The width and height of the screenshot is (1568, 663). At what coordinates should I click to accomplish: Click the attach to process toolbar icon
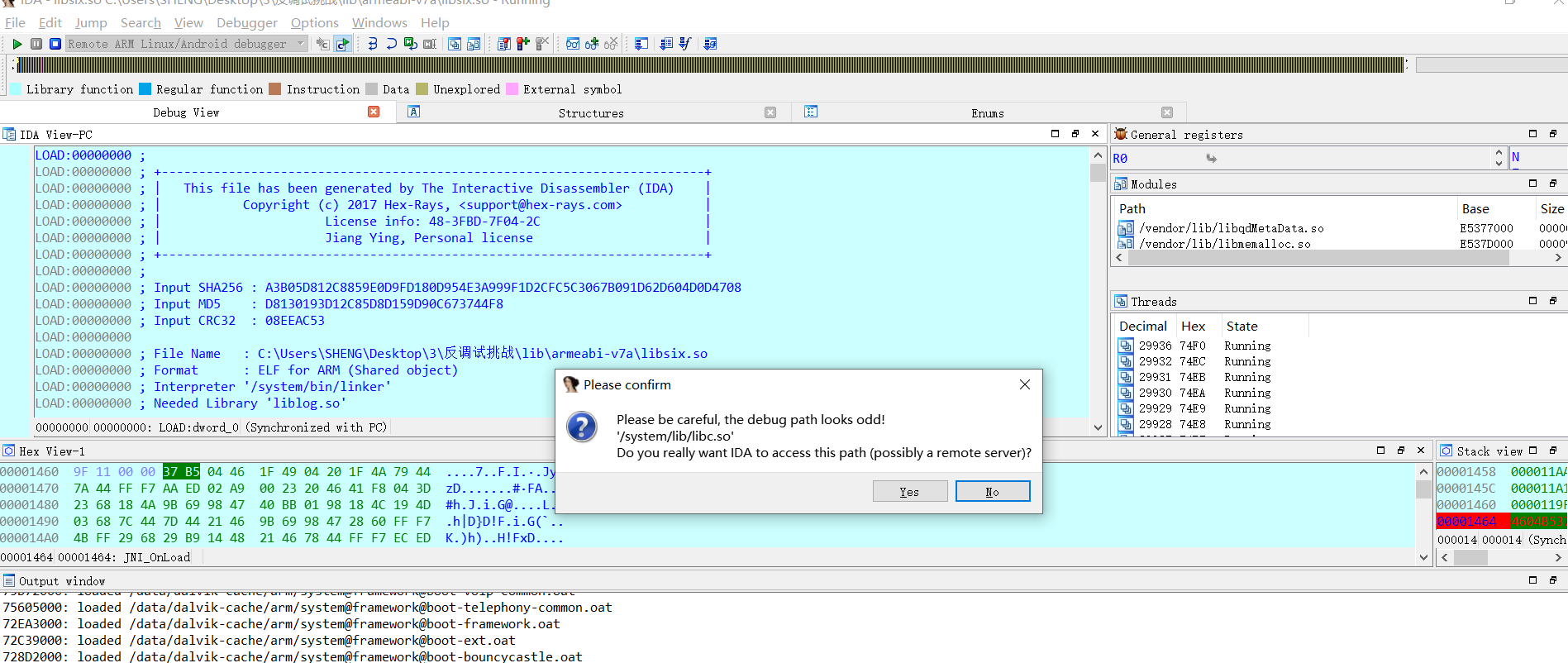[x=322, y=44]
